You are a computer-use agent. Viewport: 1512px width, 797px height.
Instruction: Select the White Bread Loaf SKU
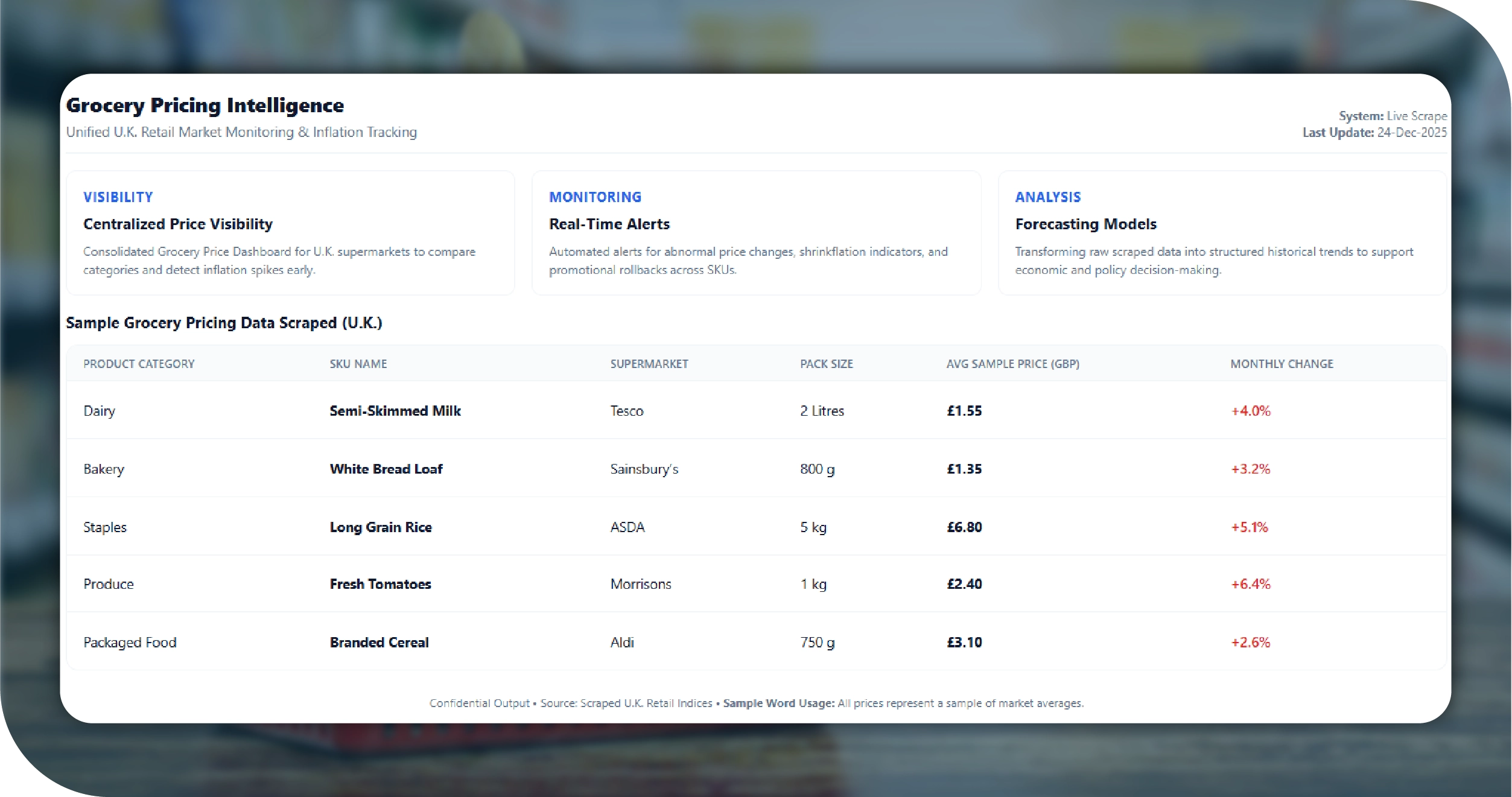(386, 469)
